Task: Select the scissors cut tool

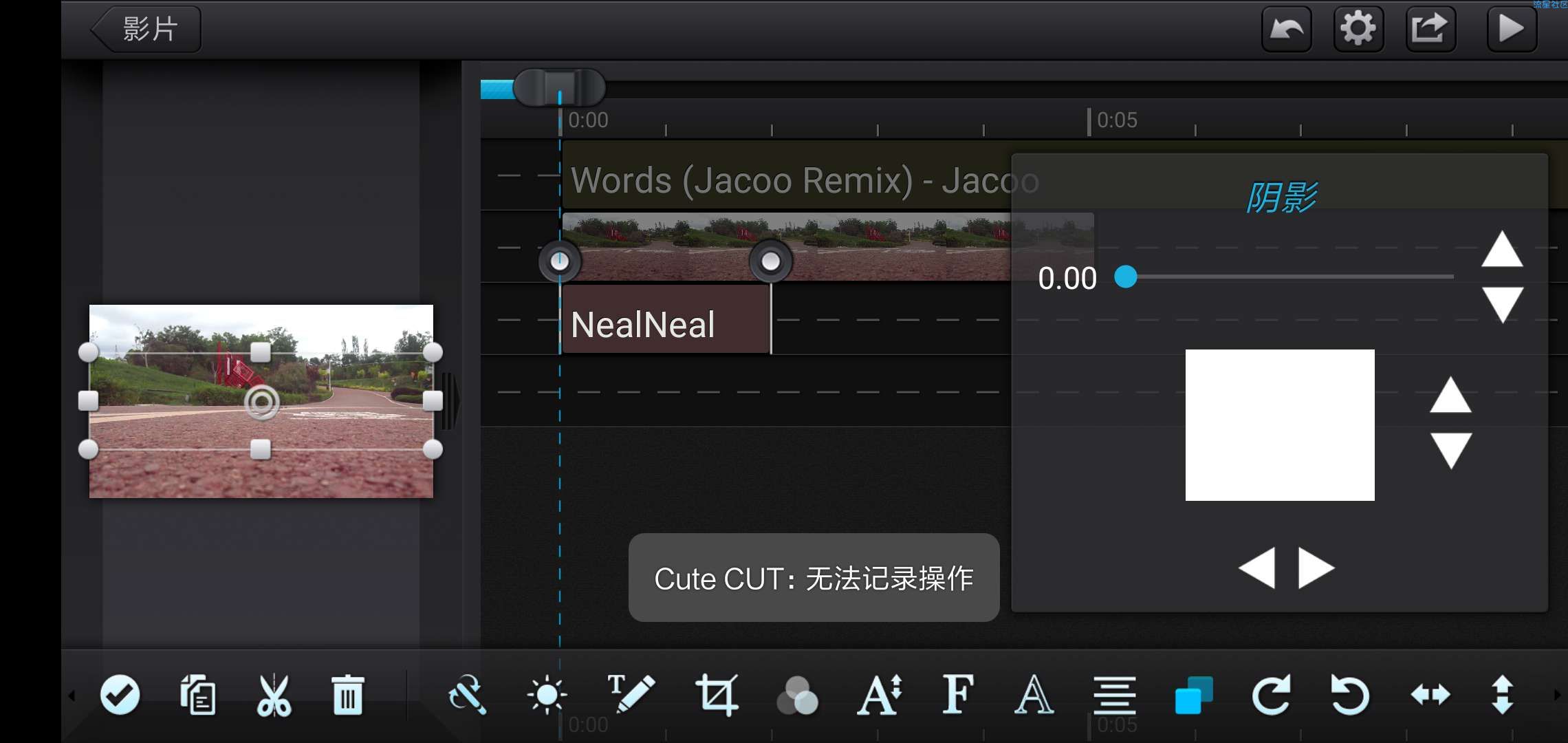Action: click(x=274, y=695)
